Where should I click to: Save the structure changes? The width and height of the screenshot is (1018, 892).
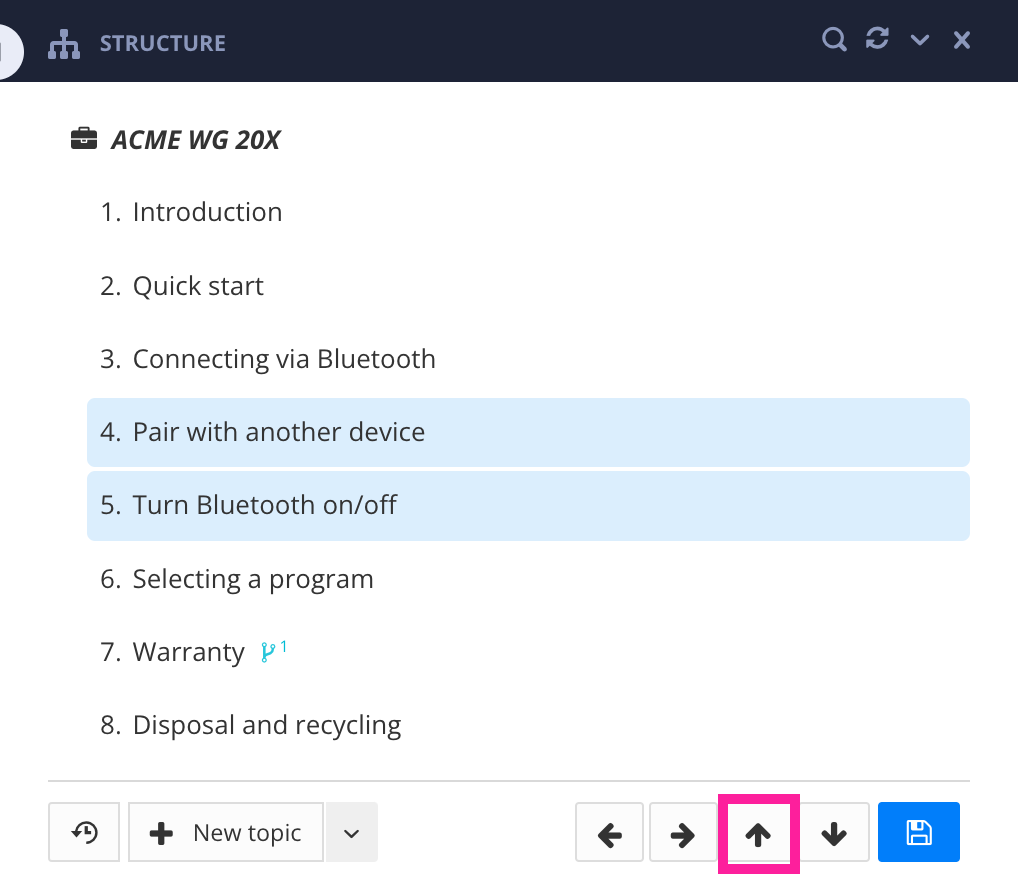coord(918,831)
